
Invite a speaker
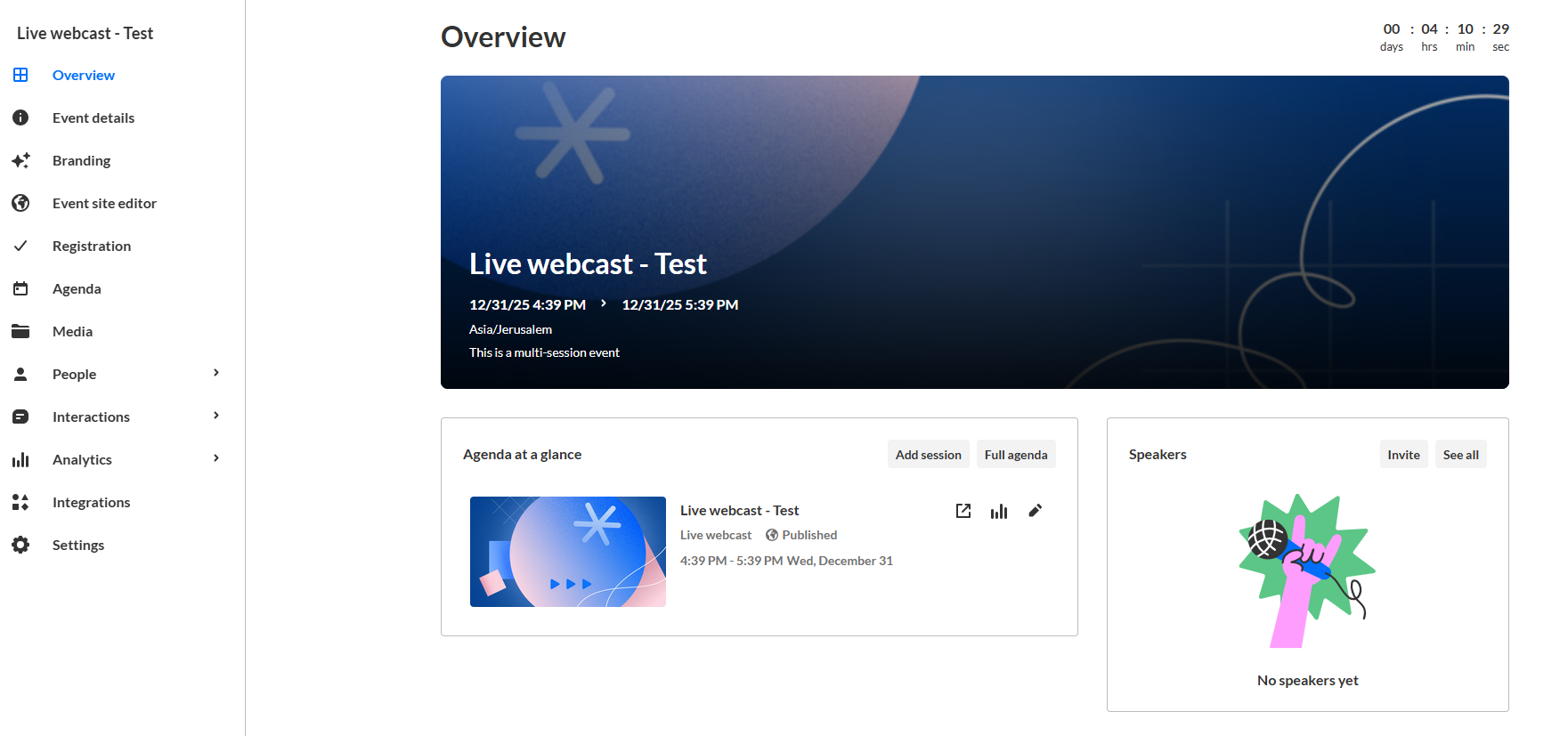coord(1404,454)
